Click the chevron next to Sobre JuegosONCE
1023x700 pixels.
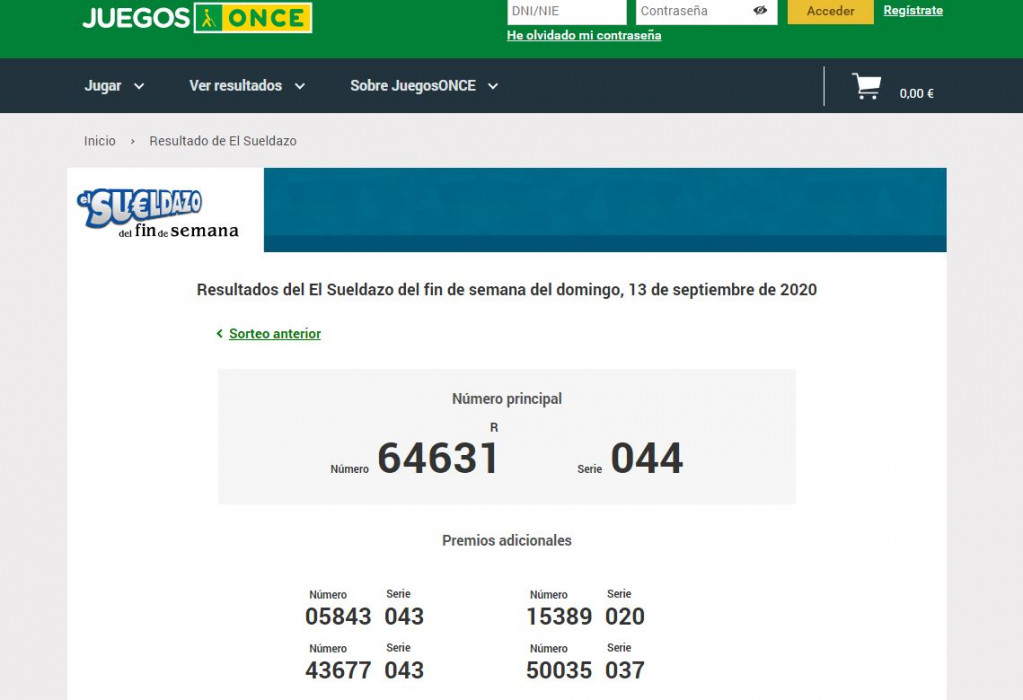click(493, 86)
